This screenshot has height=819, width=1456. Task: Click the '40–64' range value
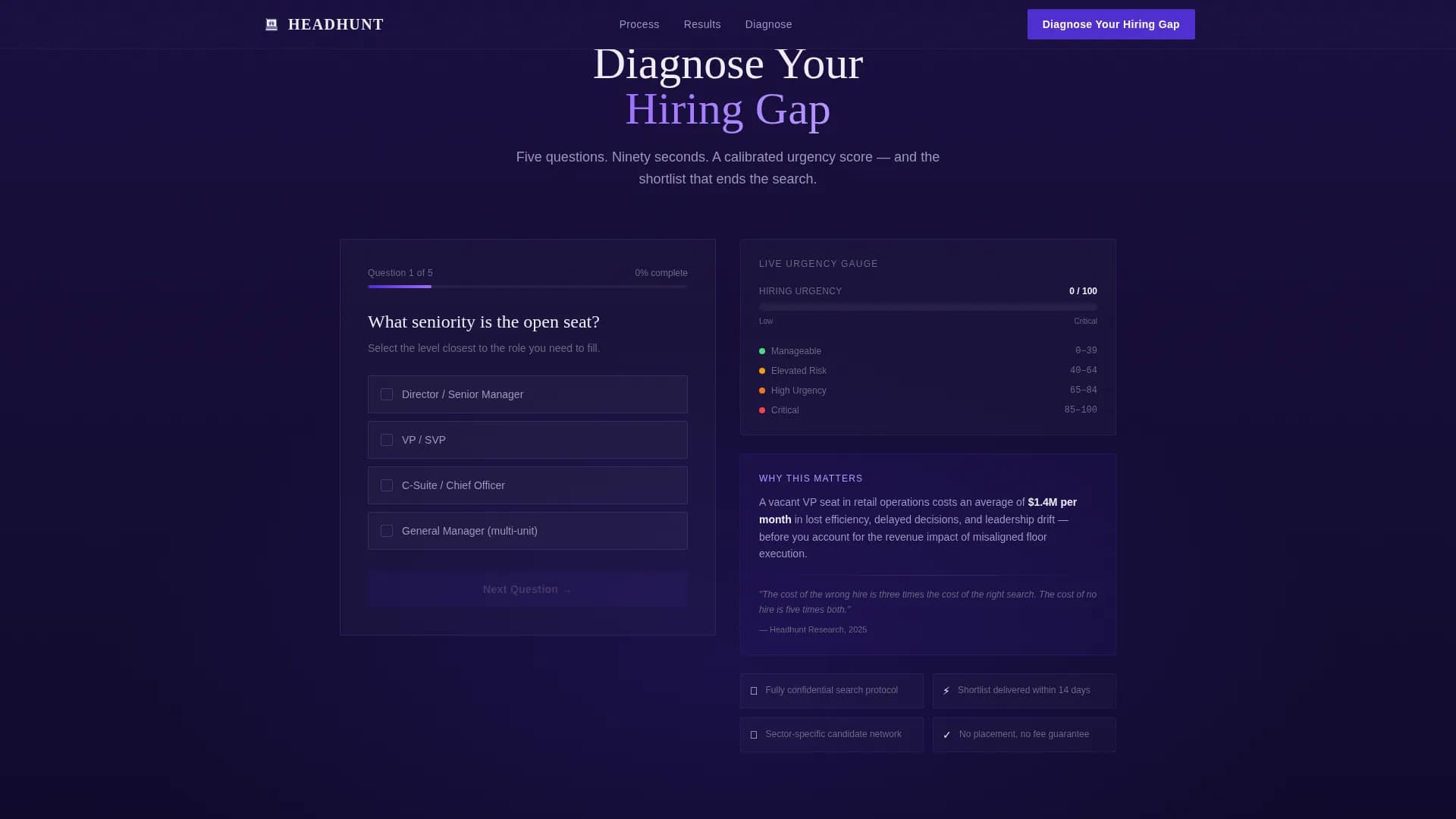click(x=1084, y=370)
